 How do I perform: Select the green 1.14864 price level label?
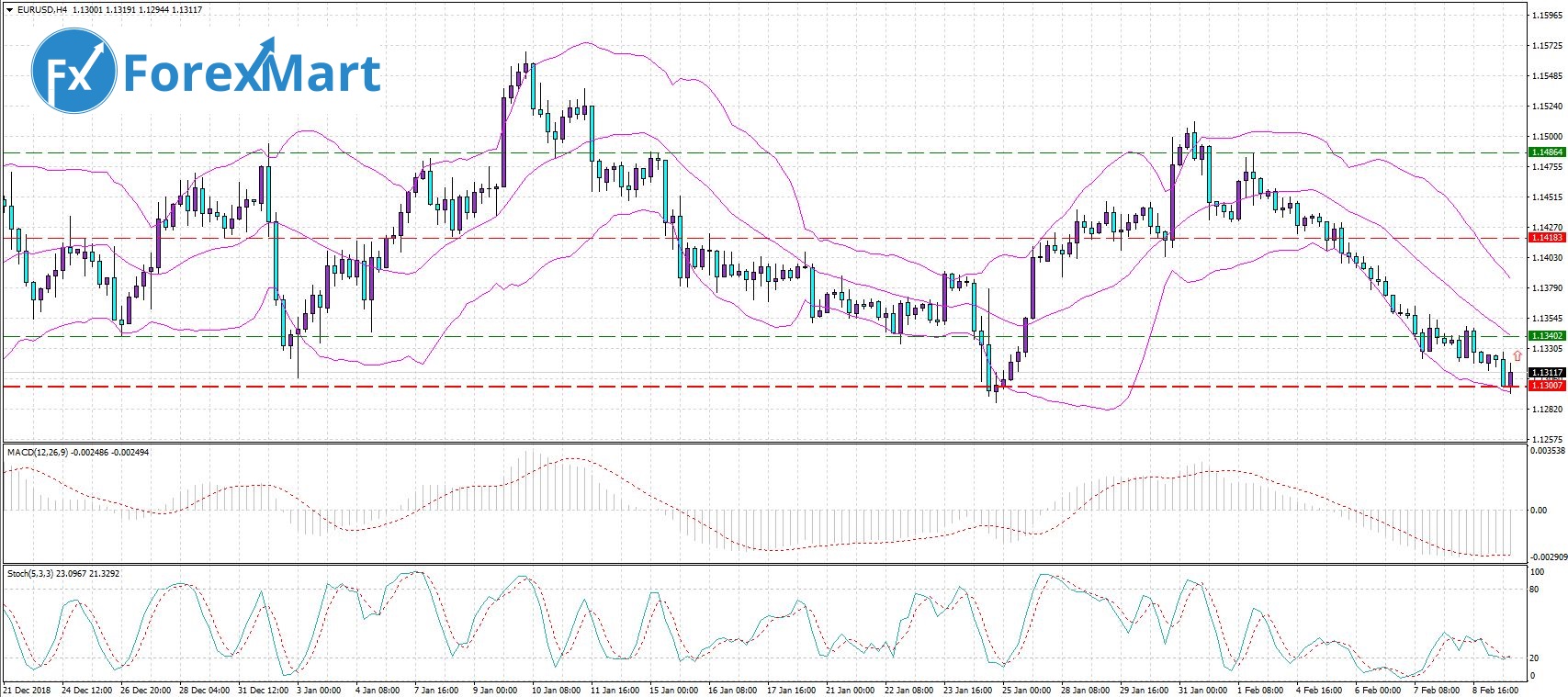pyautogui.click(x=1546, y=152)
